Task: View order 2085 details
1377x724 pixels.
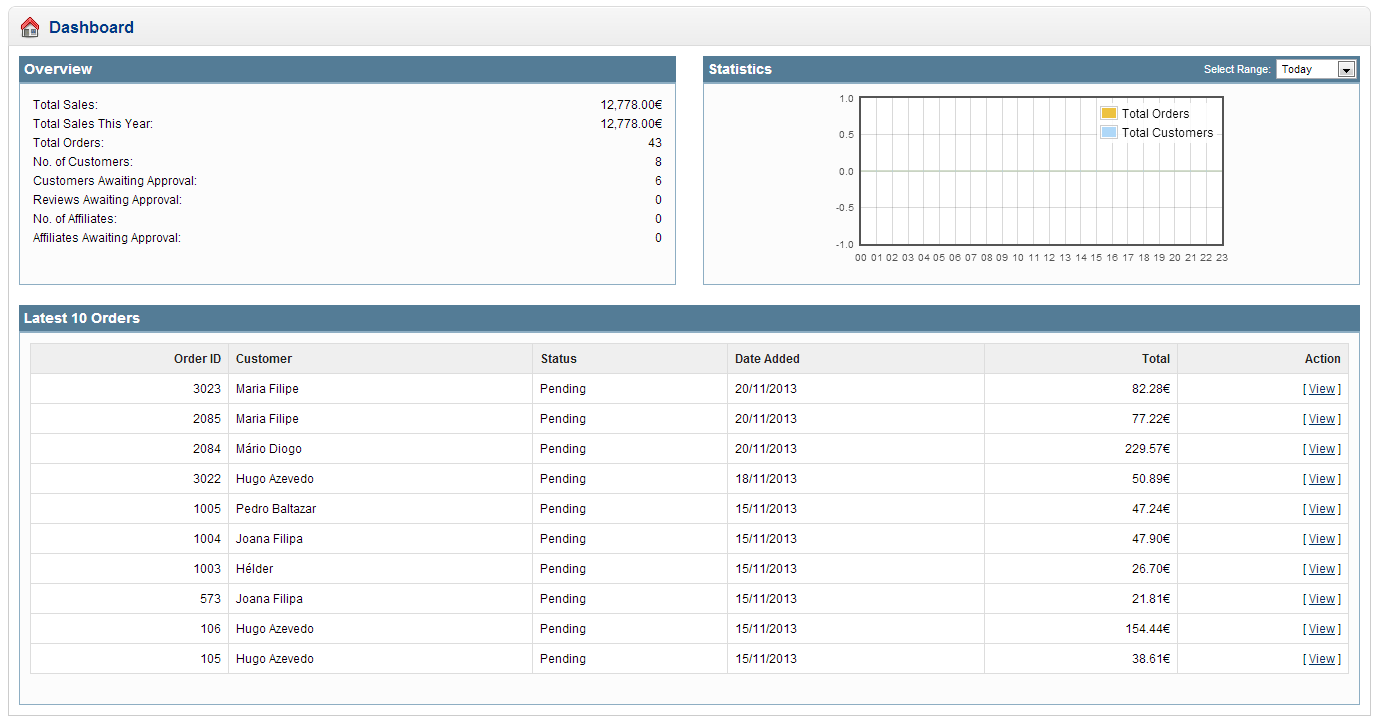Action: (x=1322, y=419)
